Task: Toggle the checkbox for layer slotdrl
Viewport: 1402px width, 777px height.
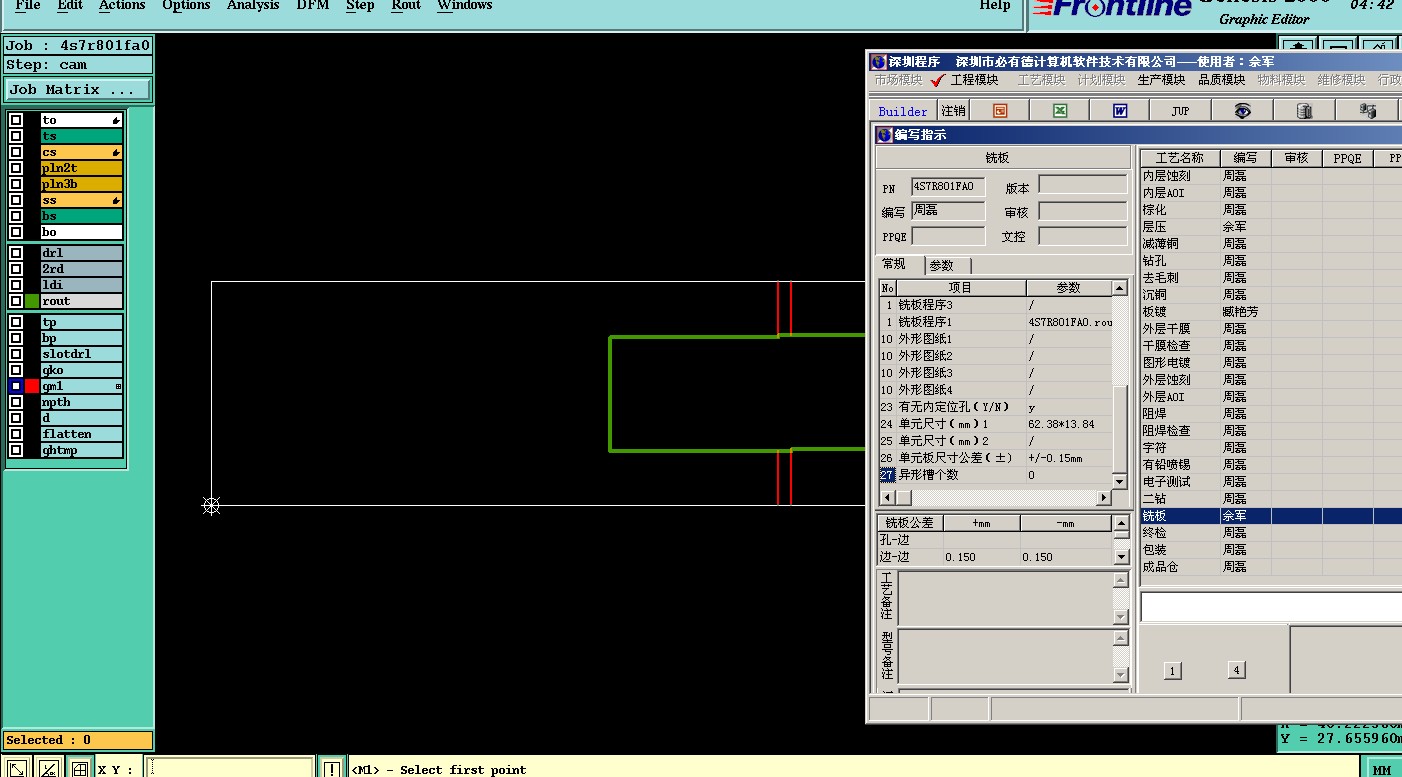Action: [16, 354]
